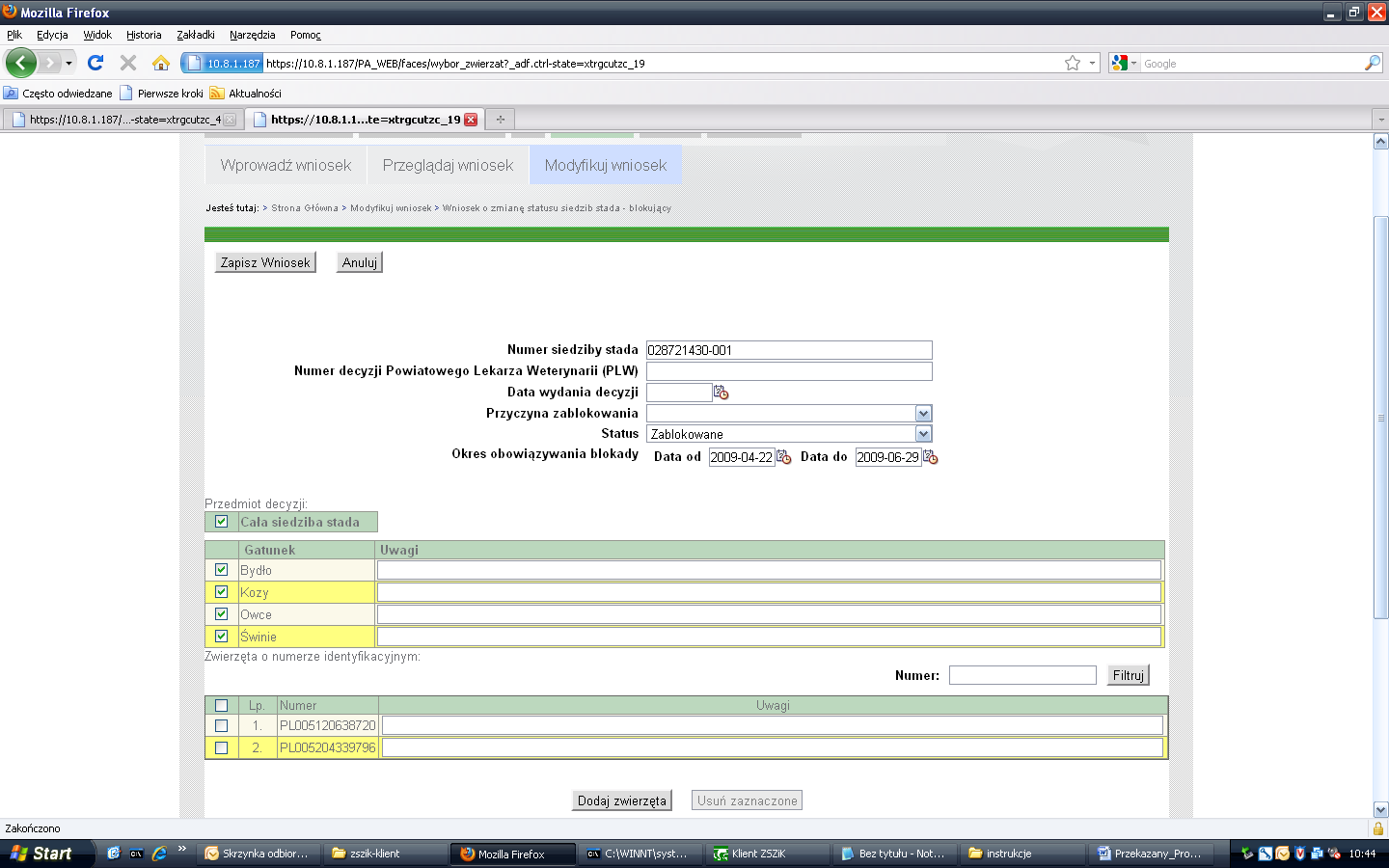Open the Plik menu
1389x868 pixels.
pos(14,35)
